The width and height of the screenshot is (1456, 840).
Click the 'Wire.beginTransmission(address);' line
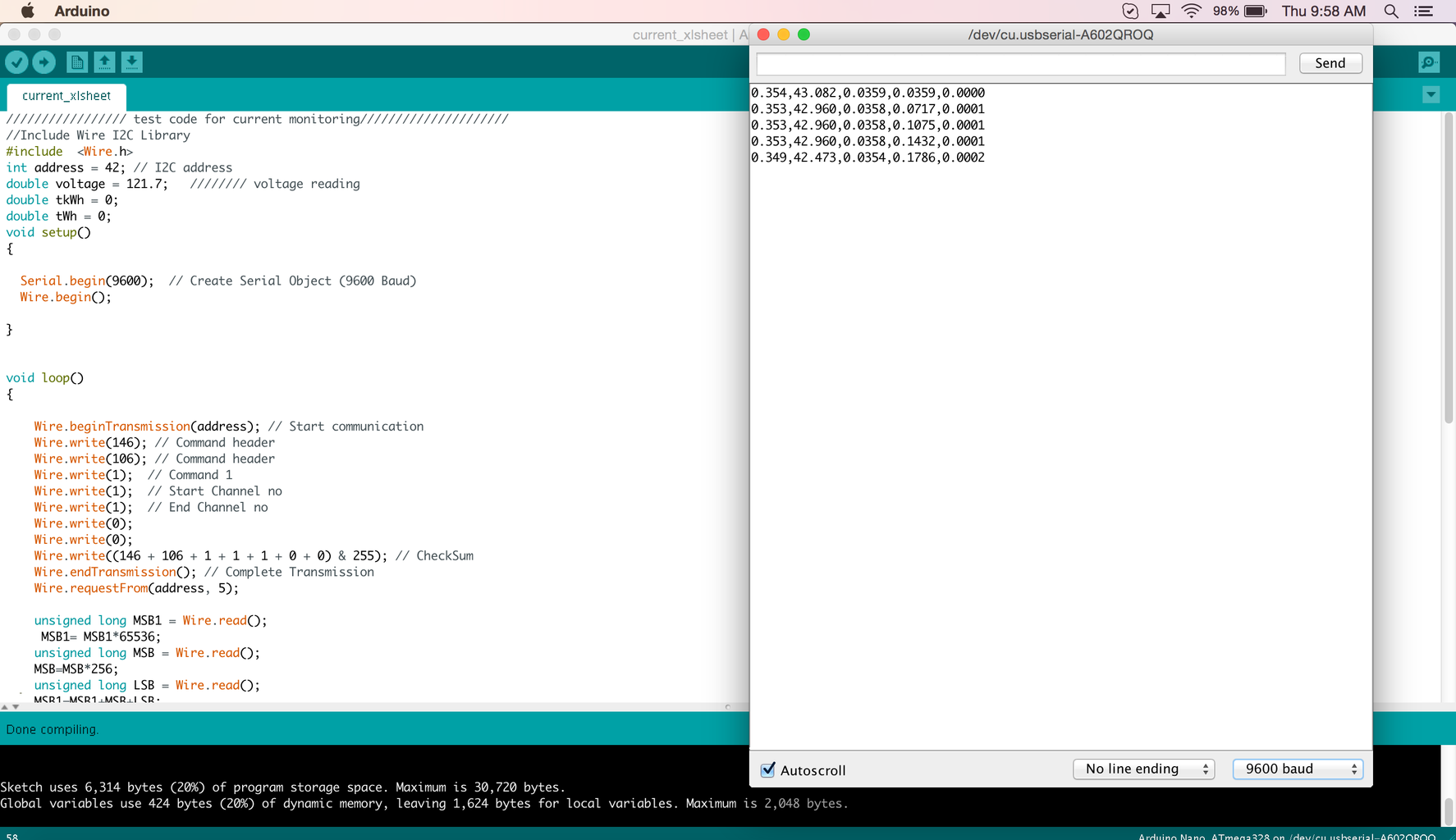[x=147, y=427]
